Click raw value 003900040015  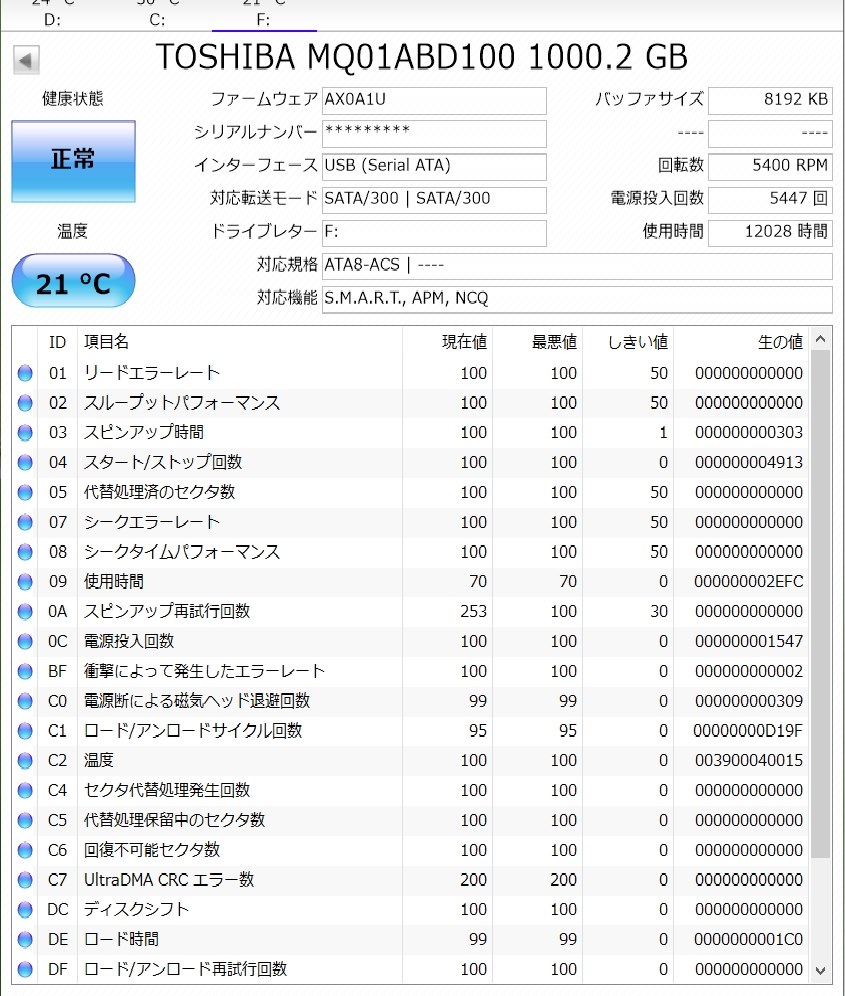tap(748, 761)
